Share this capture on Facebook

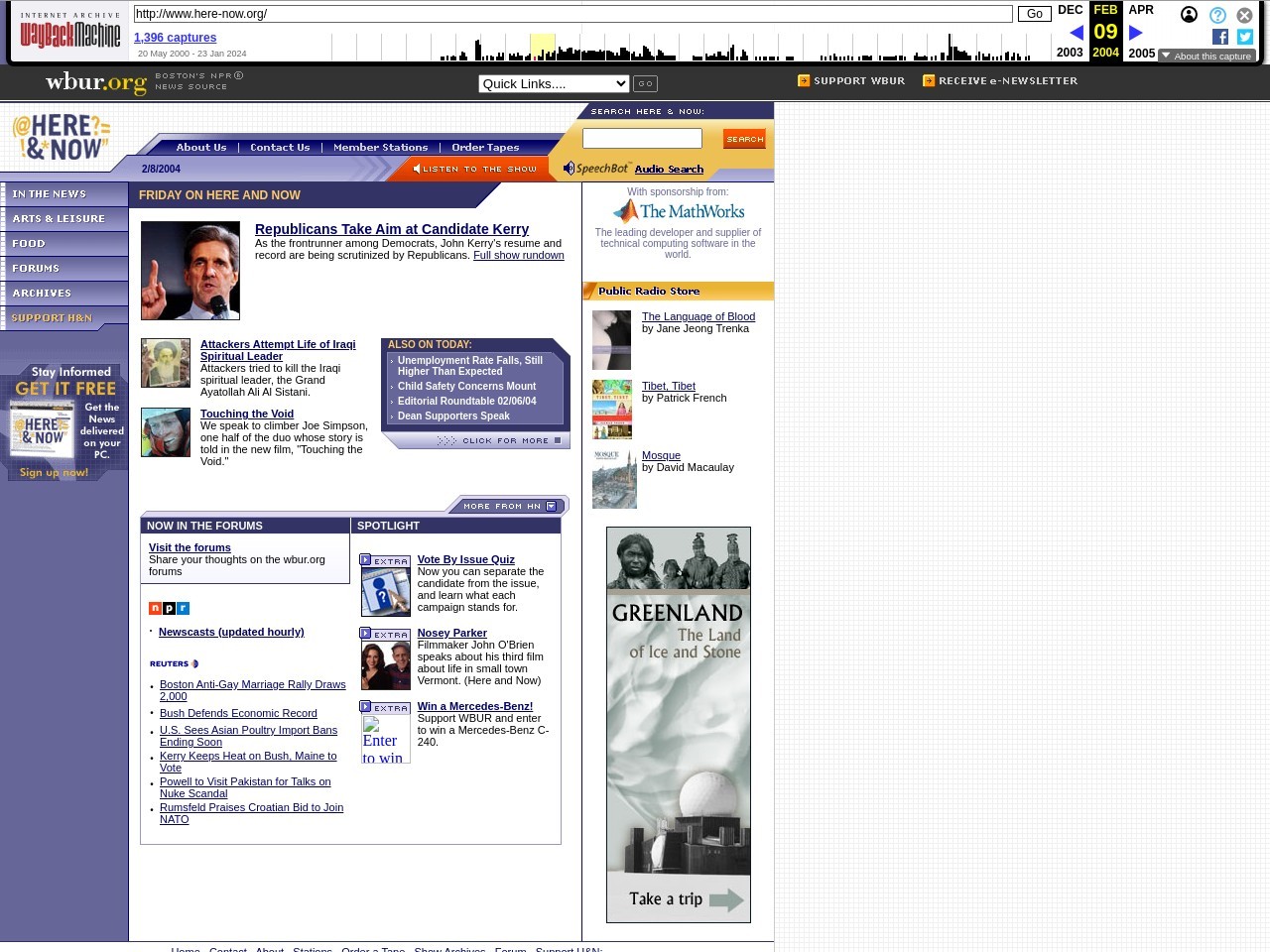pyautogui.click(x=1220, y=37)
